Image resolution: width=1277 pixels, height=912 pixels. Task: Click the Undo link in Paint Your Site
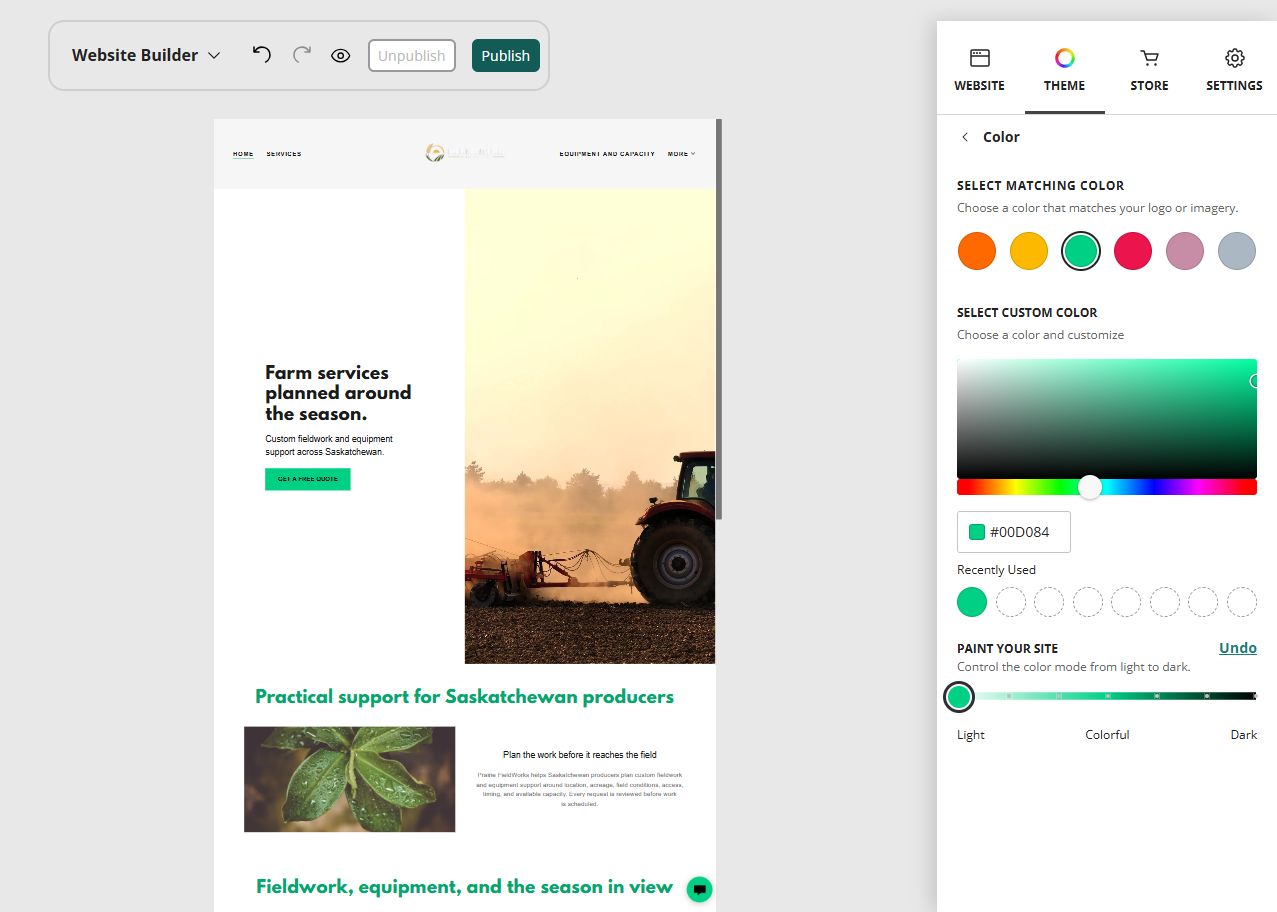coord(1238,648)
